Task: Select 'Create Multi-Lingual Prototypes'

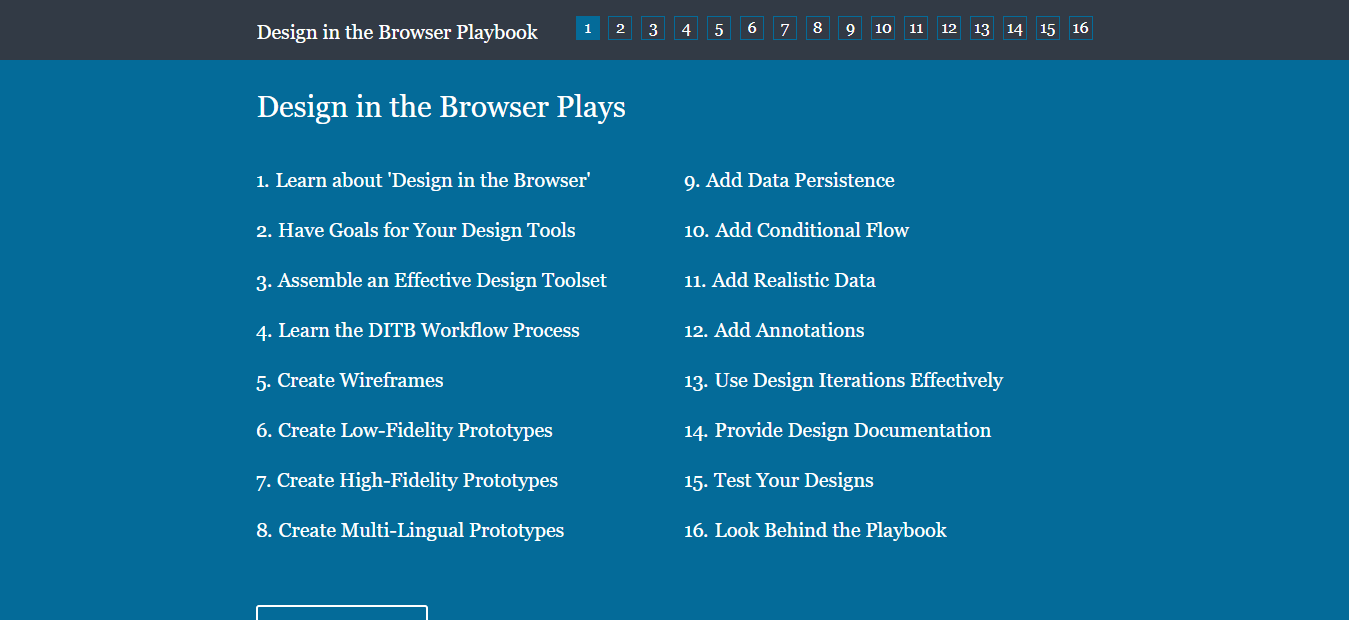Action: (x=421, y=530)
